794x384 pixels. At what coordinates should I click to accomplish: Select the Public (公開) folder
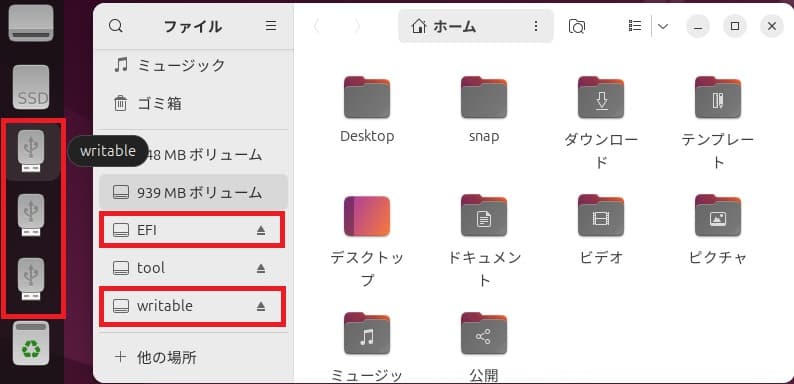point(484,347)
